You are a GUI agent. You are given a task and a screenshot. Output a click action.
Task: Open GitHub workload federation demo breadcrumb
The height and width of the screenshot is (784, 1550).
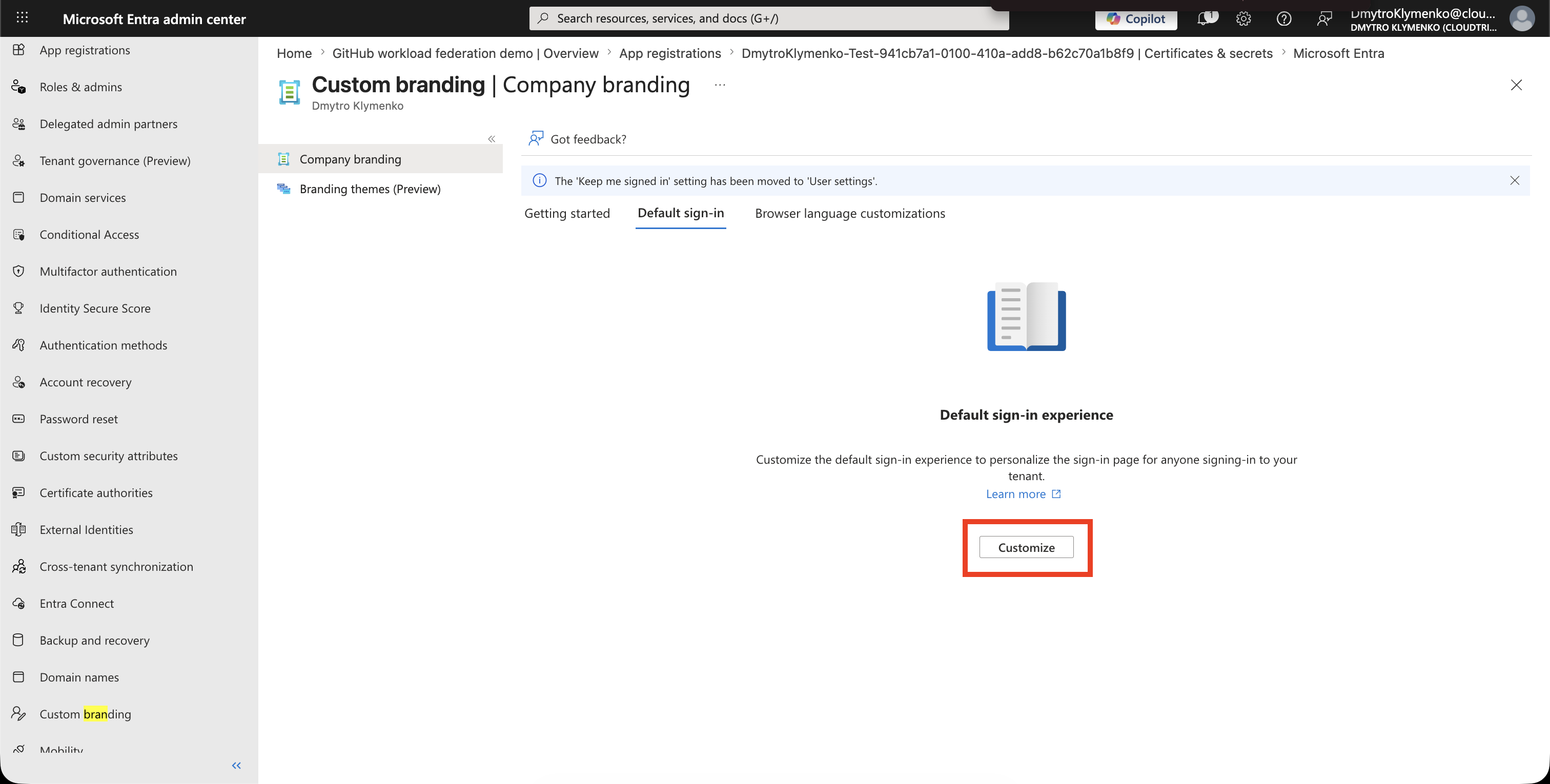(465, 53)
